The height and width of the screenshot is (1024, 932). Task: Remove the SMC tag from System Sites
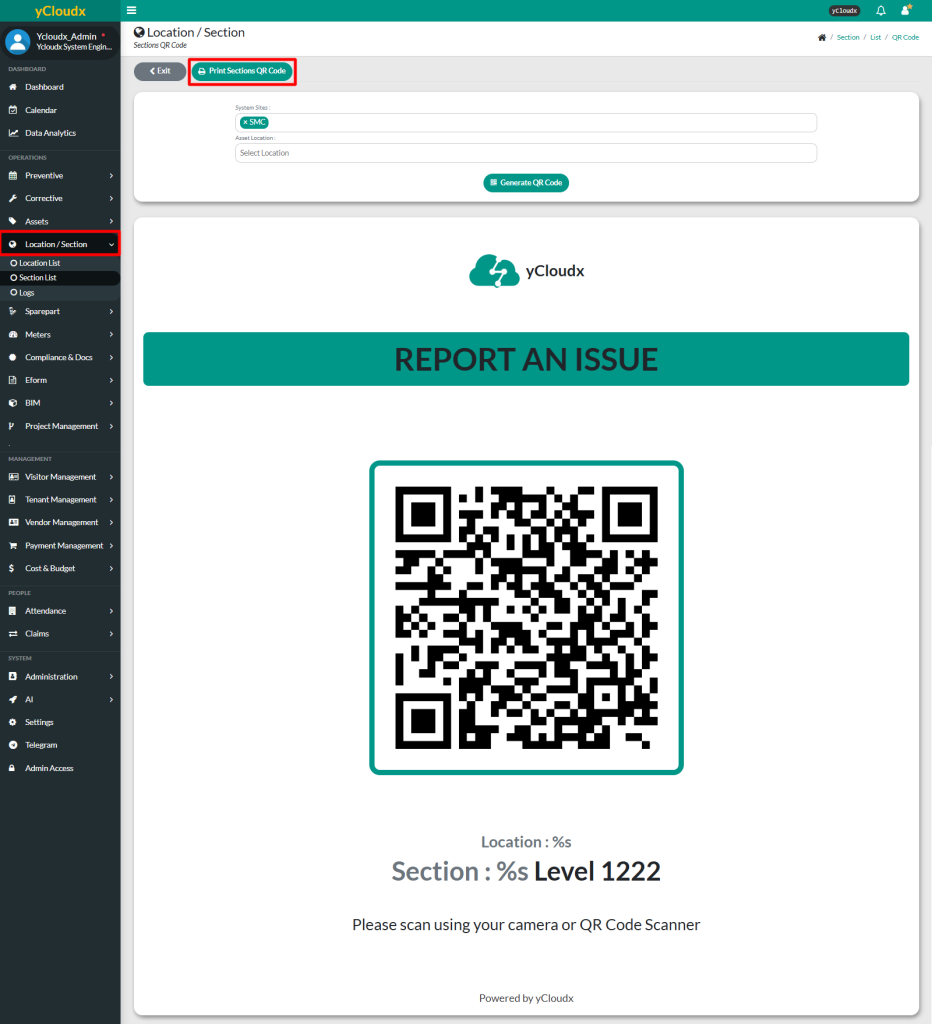point(246,122)
